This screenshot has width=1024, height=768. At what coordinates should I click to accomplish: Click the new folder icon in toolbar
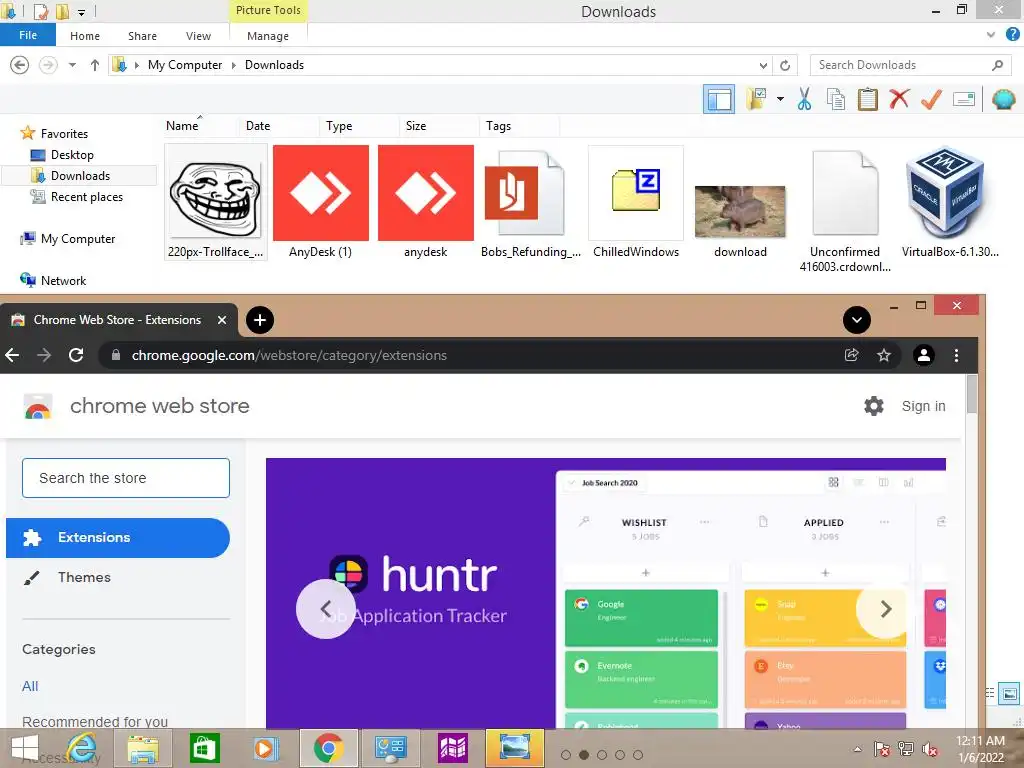coord(756,99)
